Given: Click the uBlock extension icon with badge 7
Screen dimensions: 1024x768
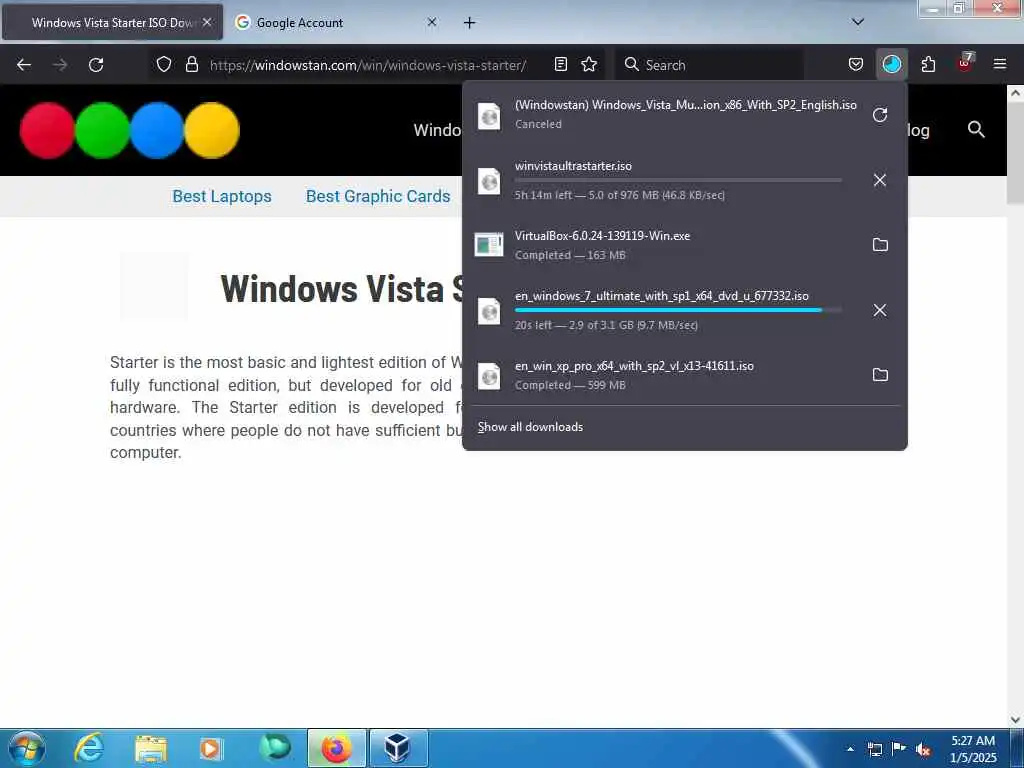Looking at the screenshot, I should (965, 63).
